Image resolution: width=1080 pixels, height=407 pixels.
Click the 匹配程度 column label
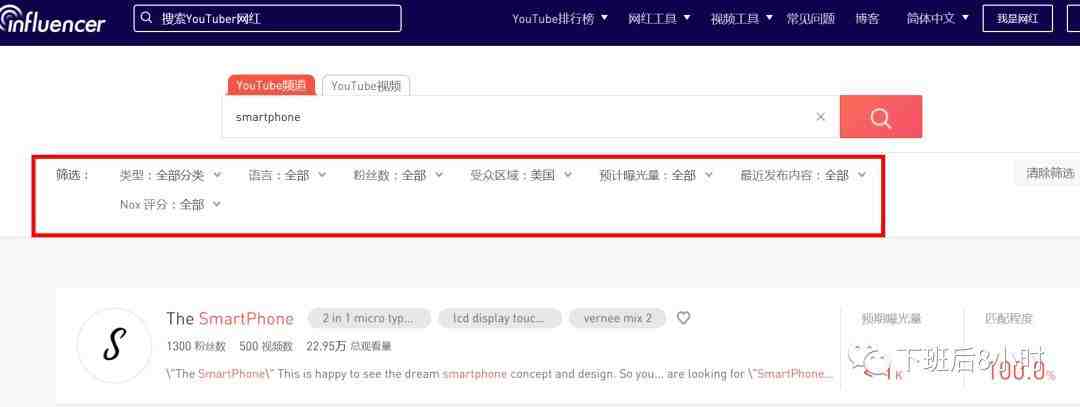[1008, 319]
